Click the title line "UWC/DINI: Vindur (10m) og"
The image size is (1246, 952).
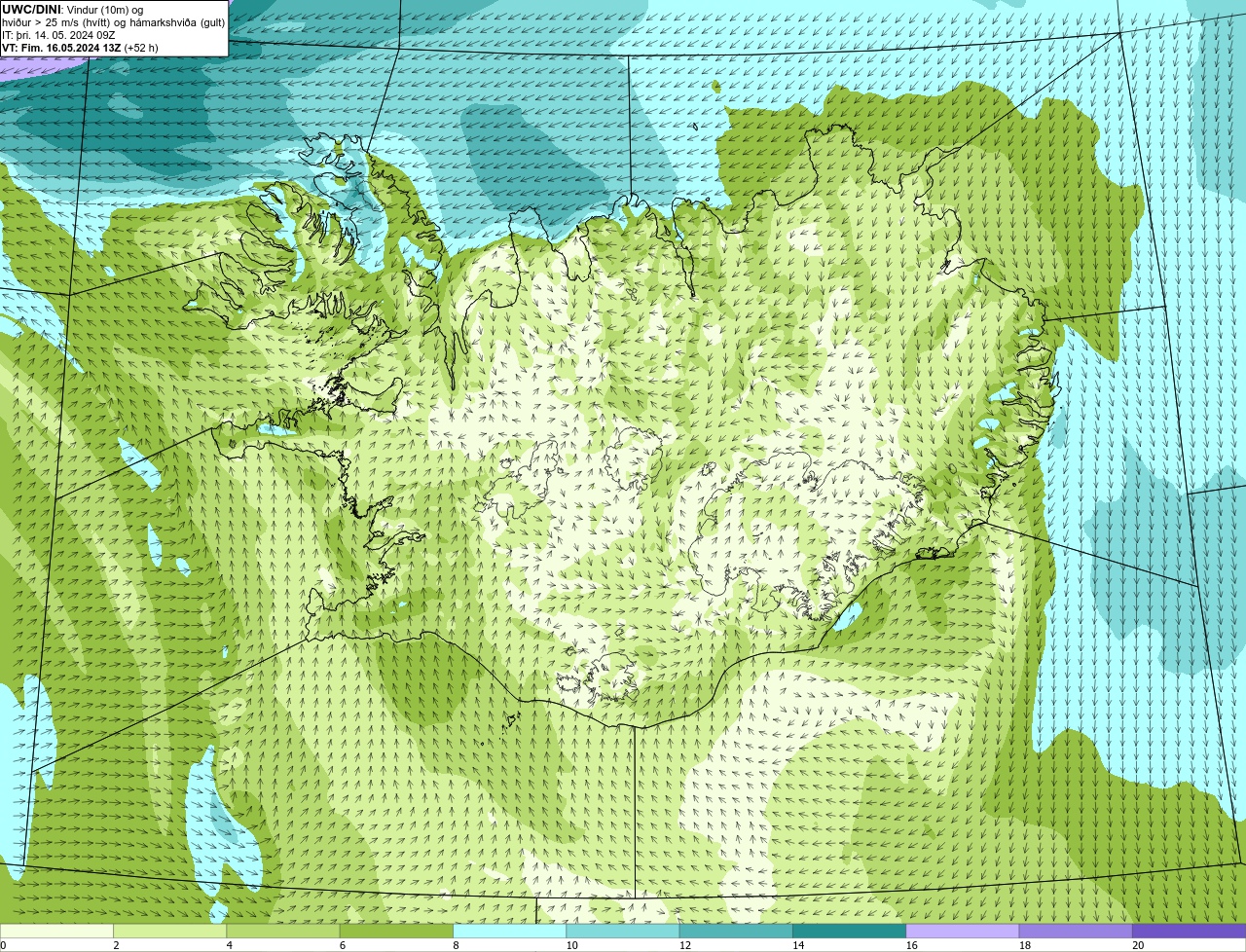[73, 10]
